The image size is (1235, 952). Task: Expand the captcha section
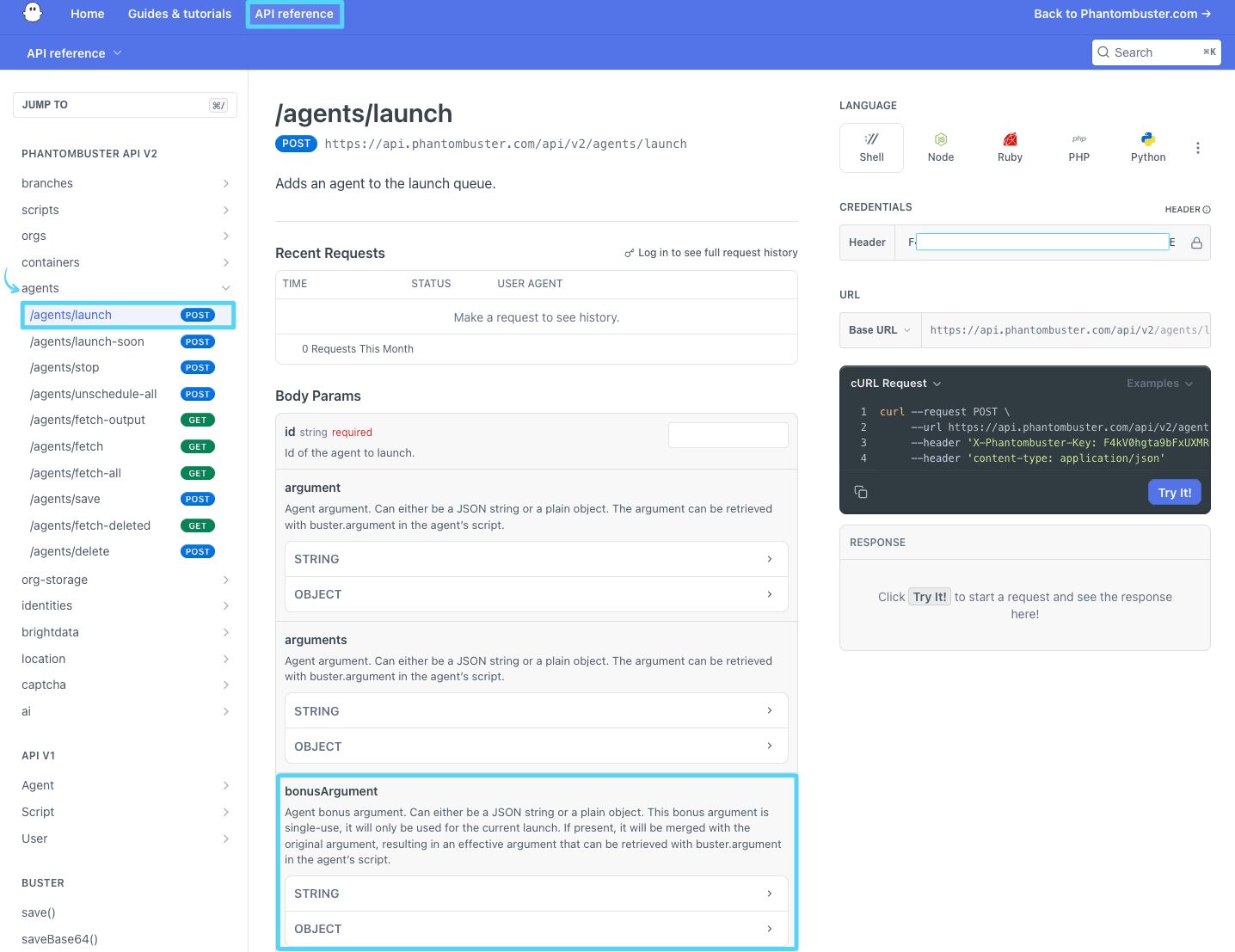pos(125,685)
